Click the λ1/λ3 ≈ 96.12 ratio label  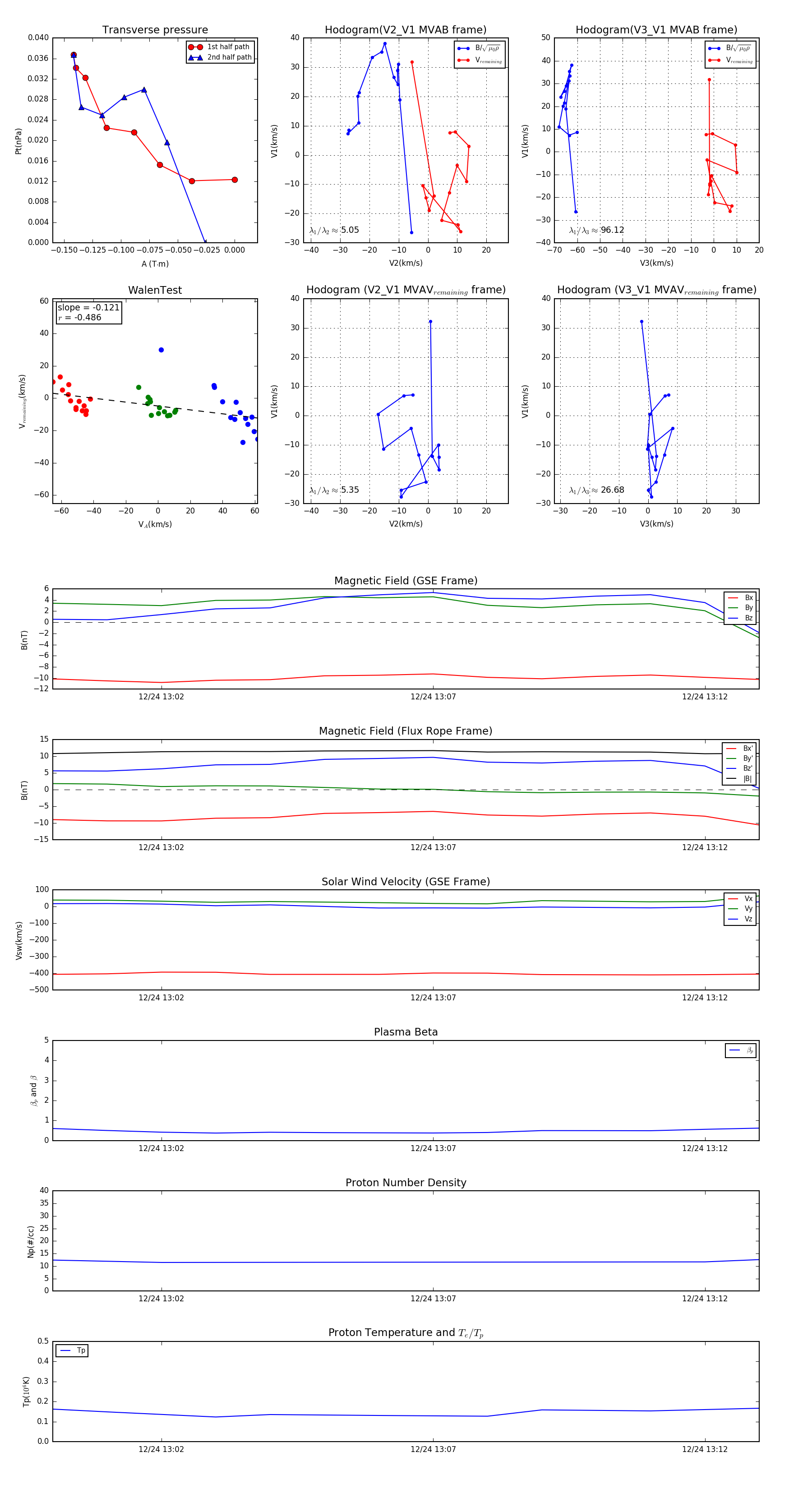596,230
